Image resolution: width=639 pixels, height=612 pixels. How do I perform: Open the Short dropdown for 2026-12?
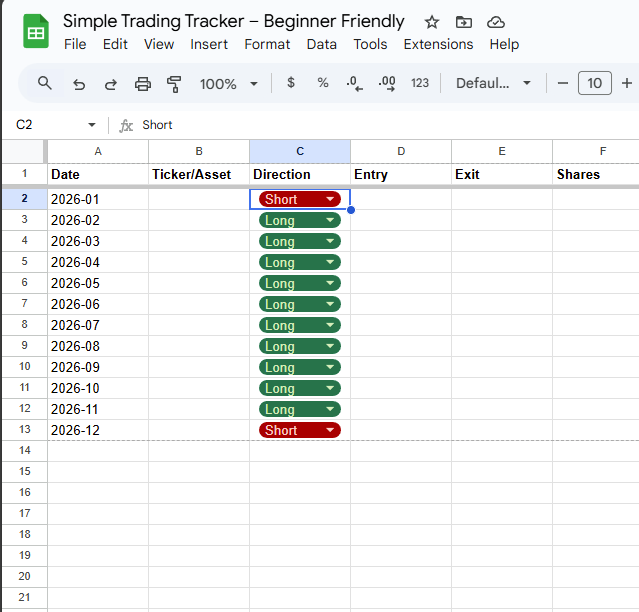point(330,430)
